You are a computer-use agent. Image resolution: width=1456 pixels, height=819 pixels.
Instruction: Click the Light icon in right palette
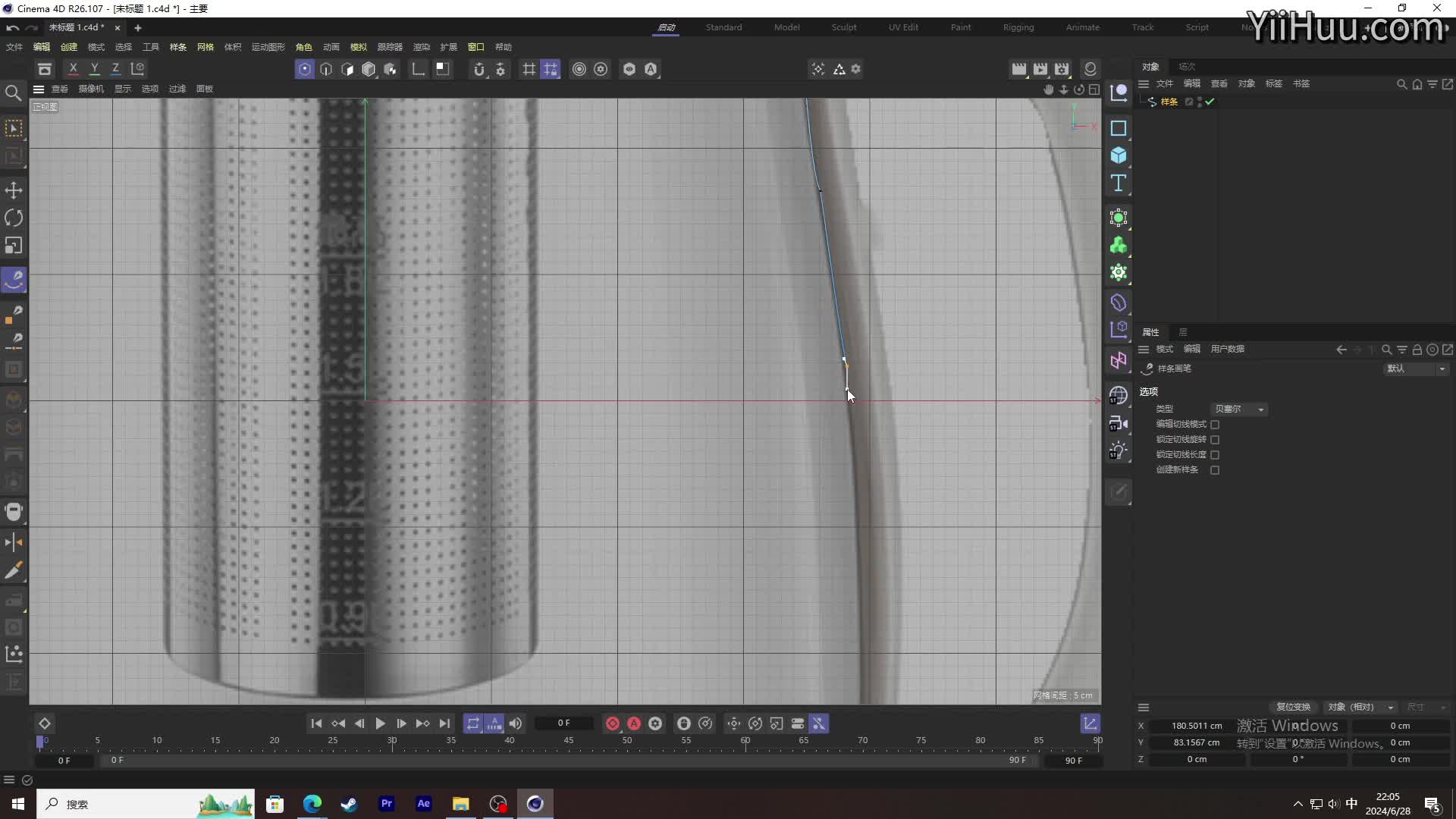click(1119, 450)
